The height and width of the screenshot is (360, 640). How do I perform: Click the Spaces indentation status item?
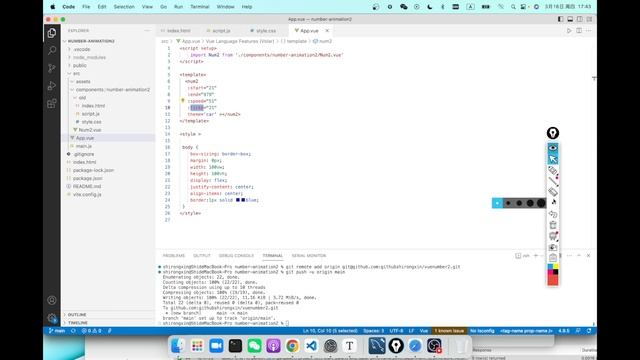point(373,331)
